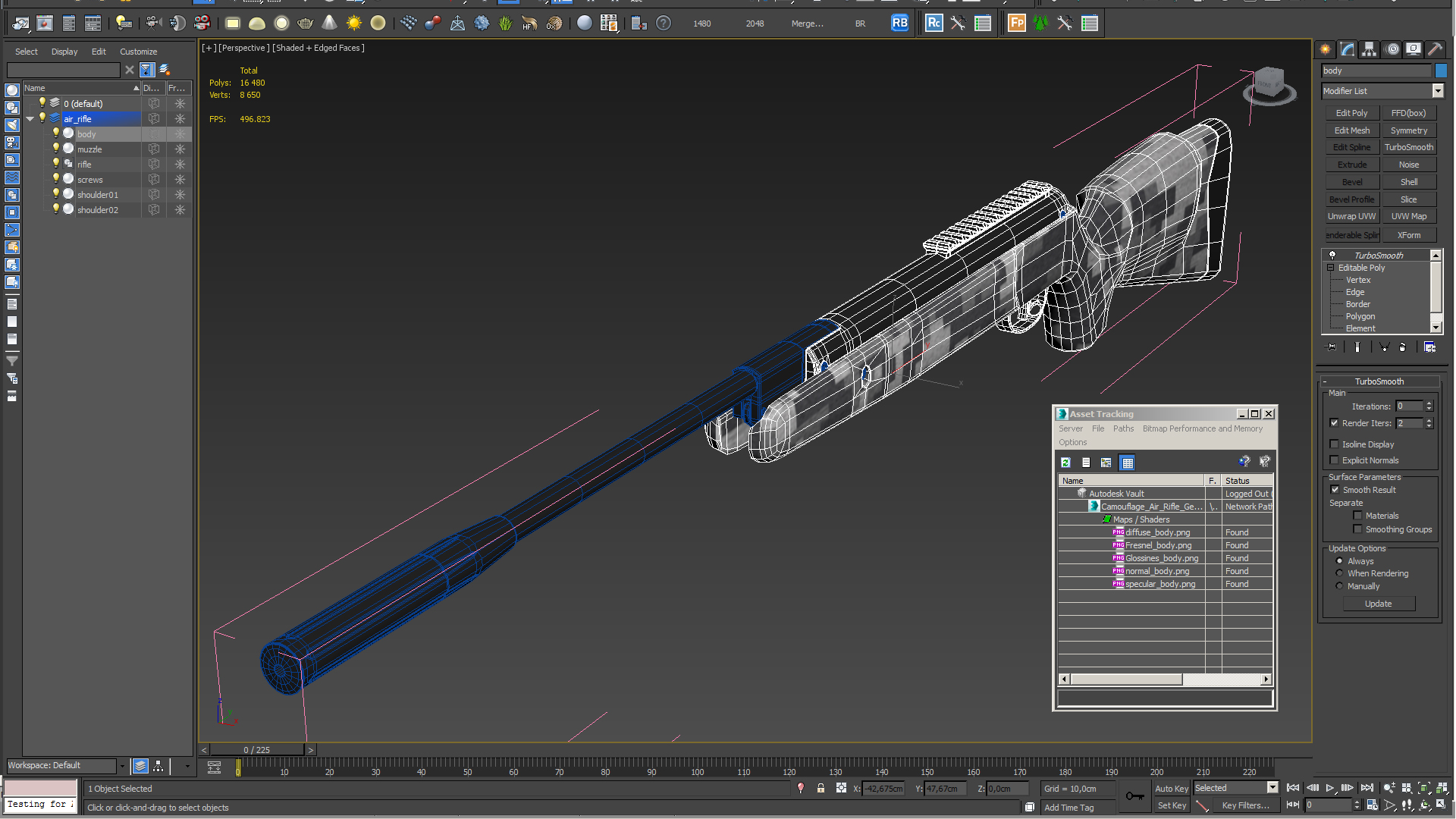Increase the Iterations spinner value
The height and width of the screenshot is (819, 1456).
click(1429, 403)
